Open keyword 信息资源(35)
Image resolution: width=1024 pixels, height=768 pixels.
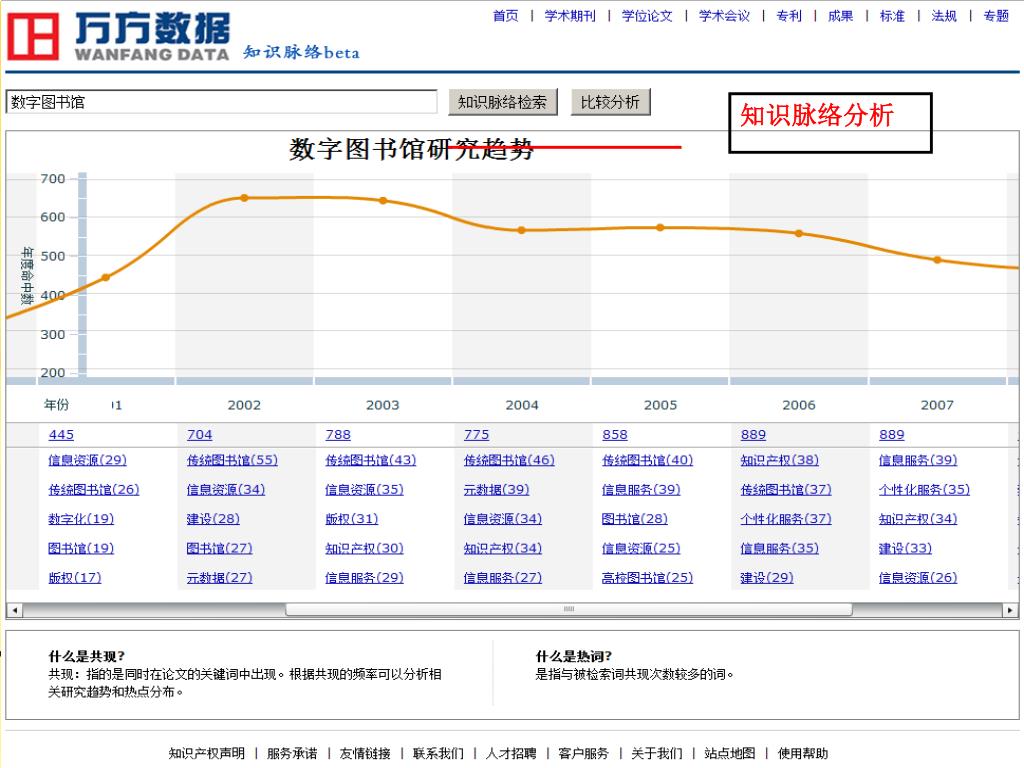(x=364, y=489)
